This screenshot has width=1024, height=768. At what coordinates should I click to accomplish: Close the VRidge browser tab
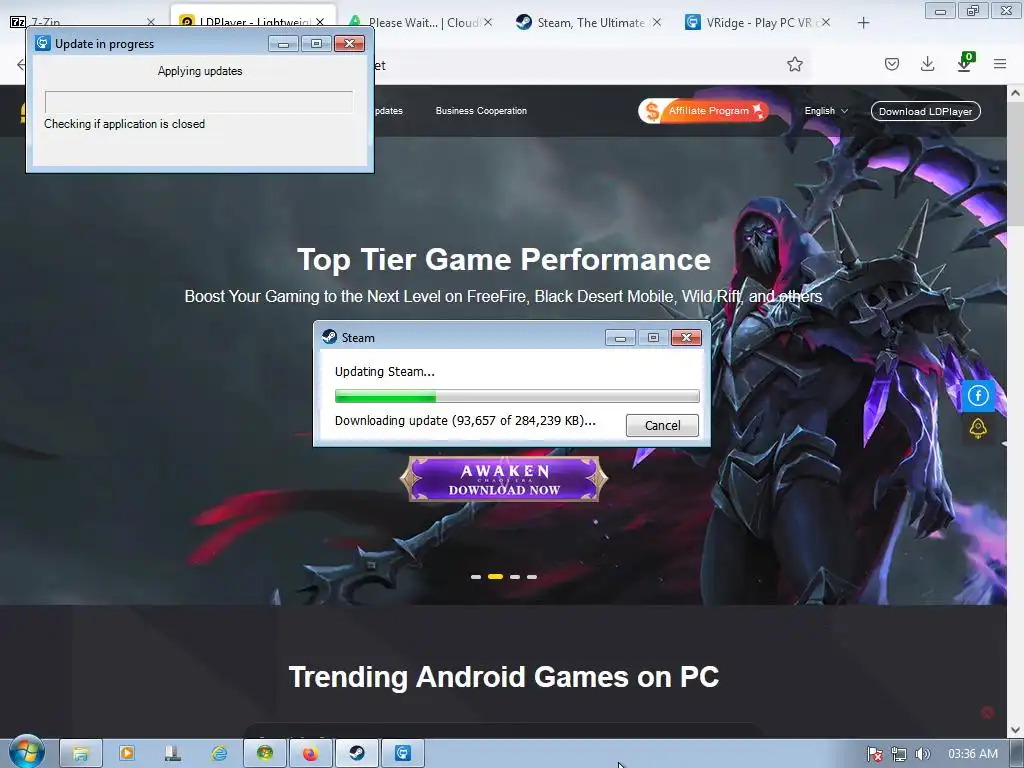(825, 22)
